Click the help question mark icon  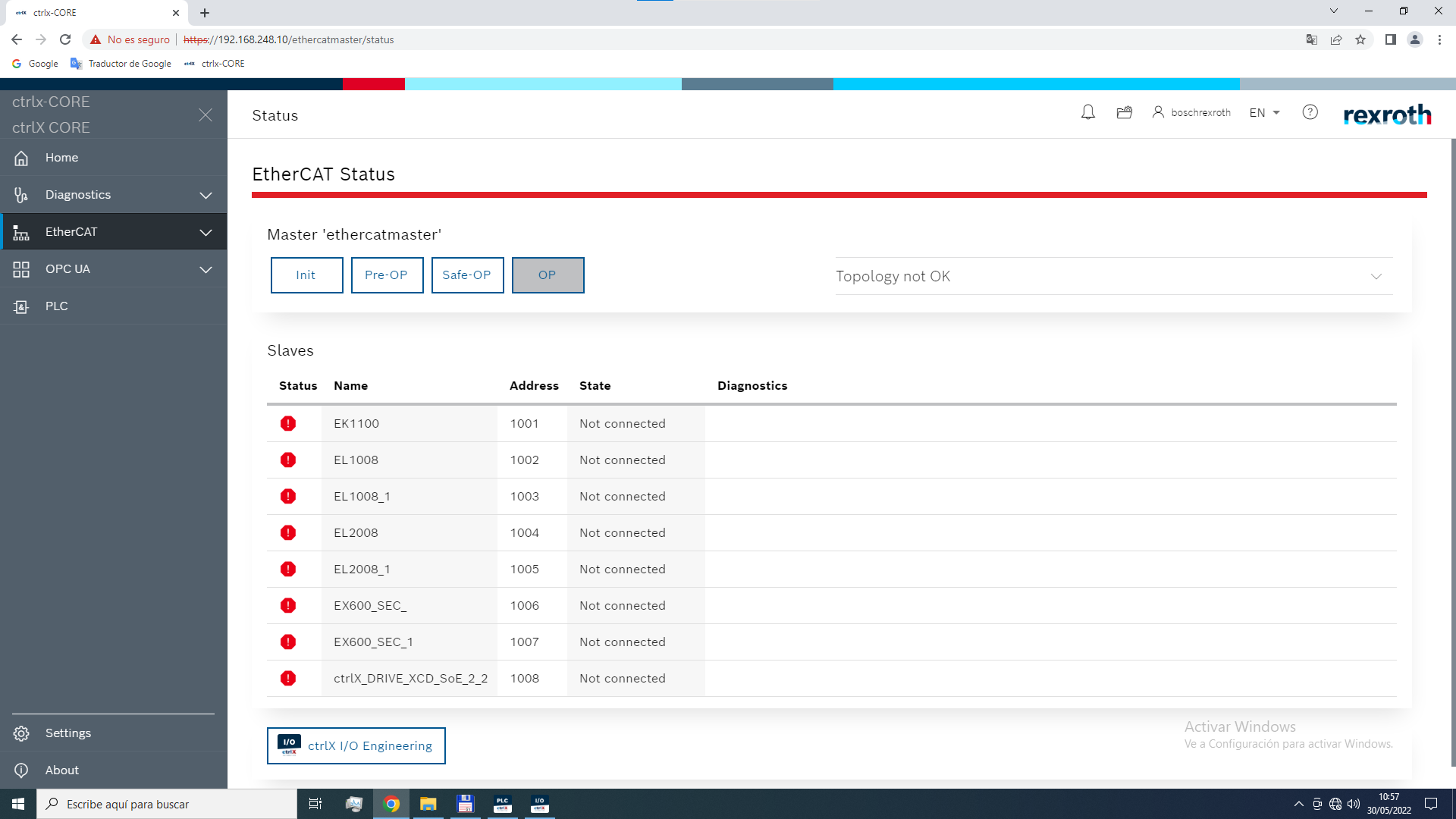1310,112
